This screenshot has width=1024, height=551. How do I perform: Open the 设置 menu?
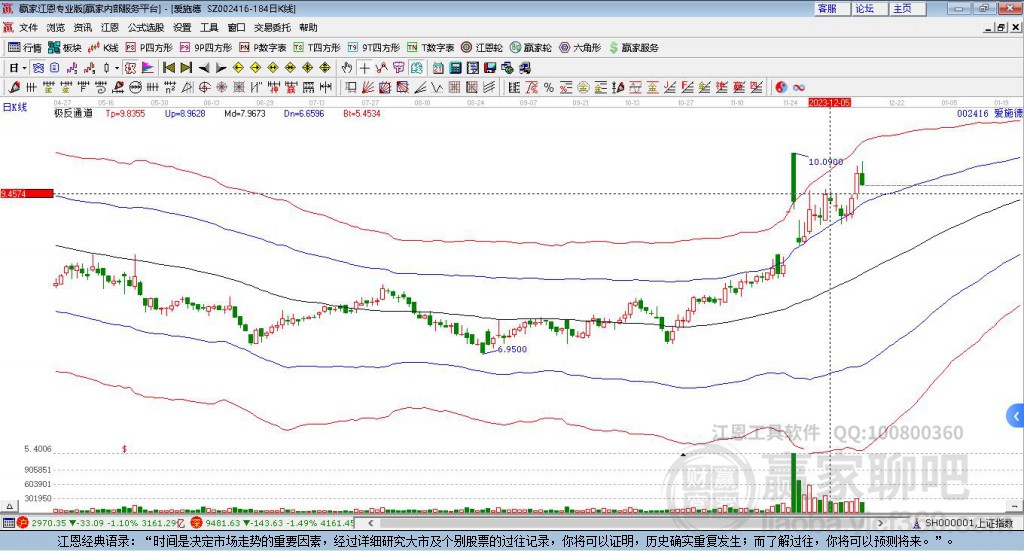coord(182,27)
